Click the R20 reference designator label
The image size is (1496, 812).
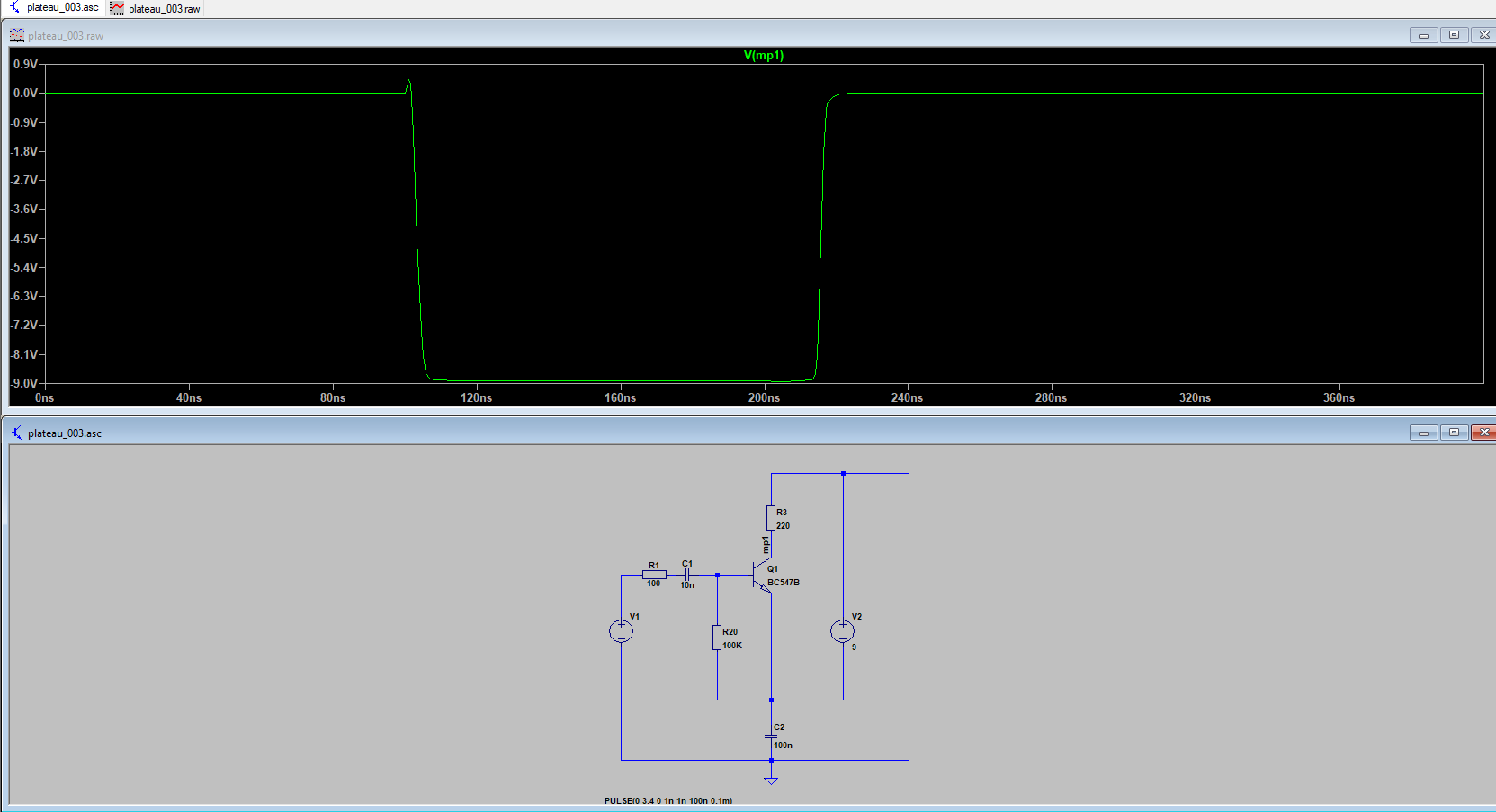pyautogui.click(x=730, y=632)
